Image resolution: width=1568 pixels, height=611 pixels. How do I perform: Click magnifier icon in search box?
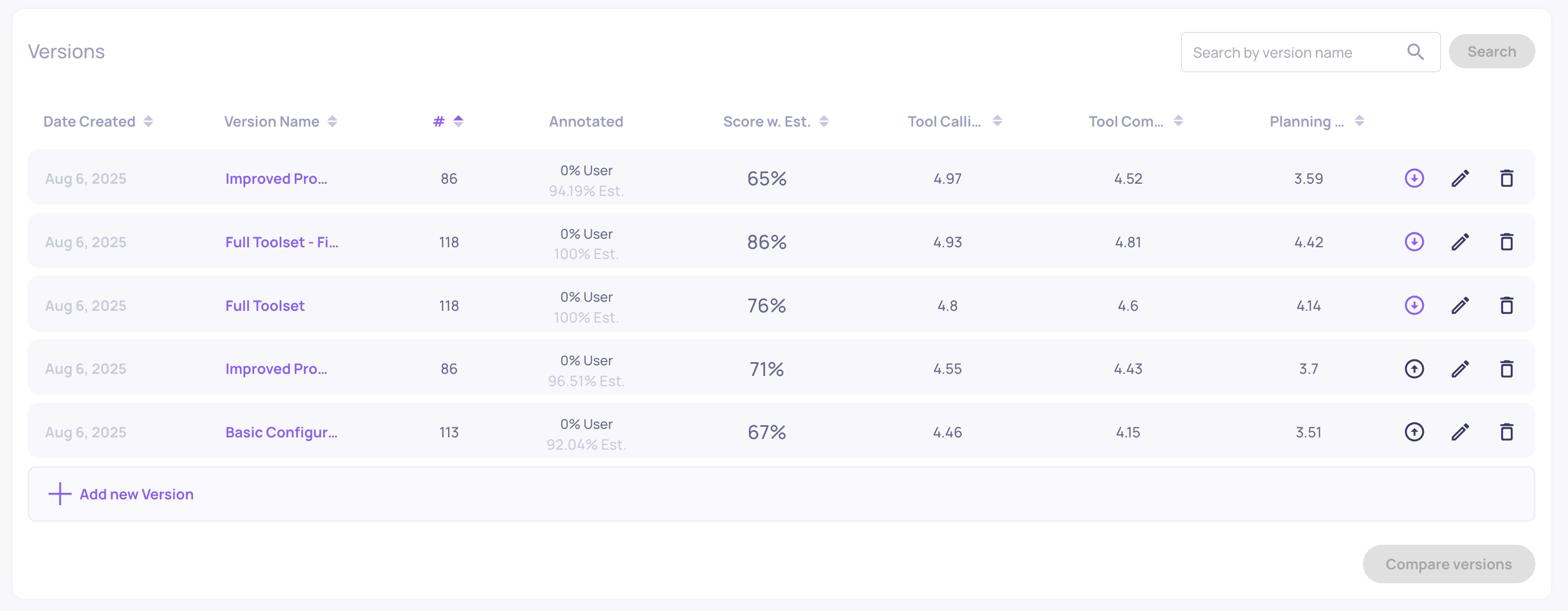pyautogui.click(x=1415, y=52)
